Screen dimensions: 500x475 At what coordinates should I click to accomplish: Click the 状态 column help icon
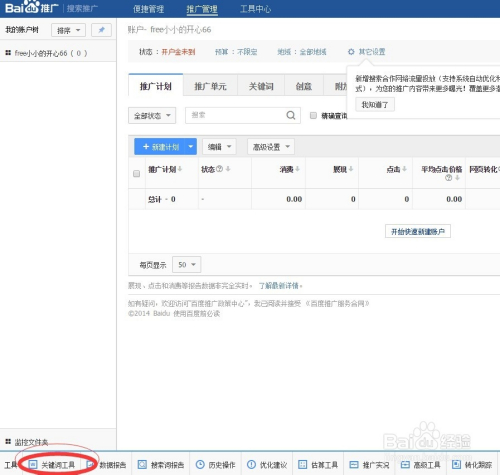[219, 169]
